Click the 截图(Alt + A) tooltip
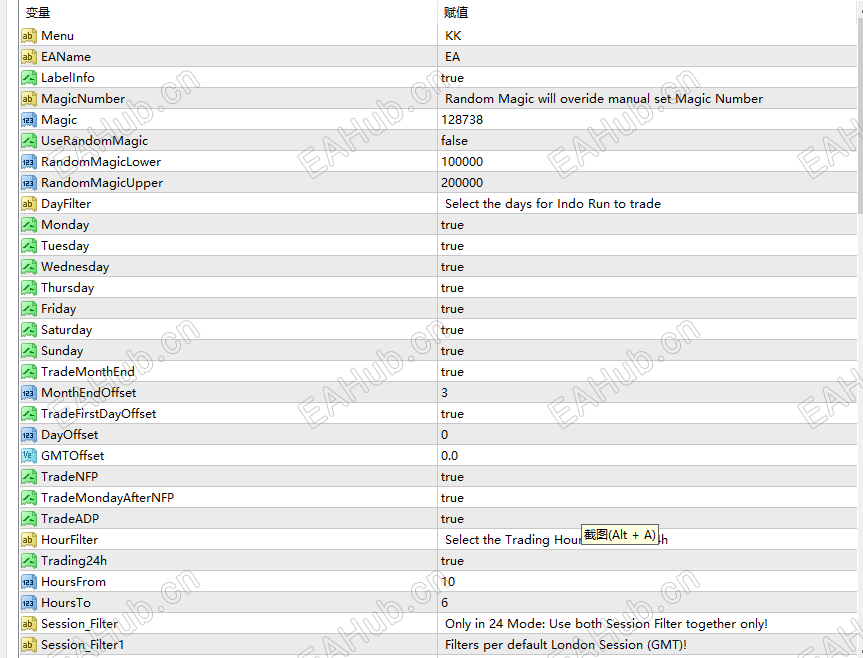863x658 pixels. coord(620,535)
